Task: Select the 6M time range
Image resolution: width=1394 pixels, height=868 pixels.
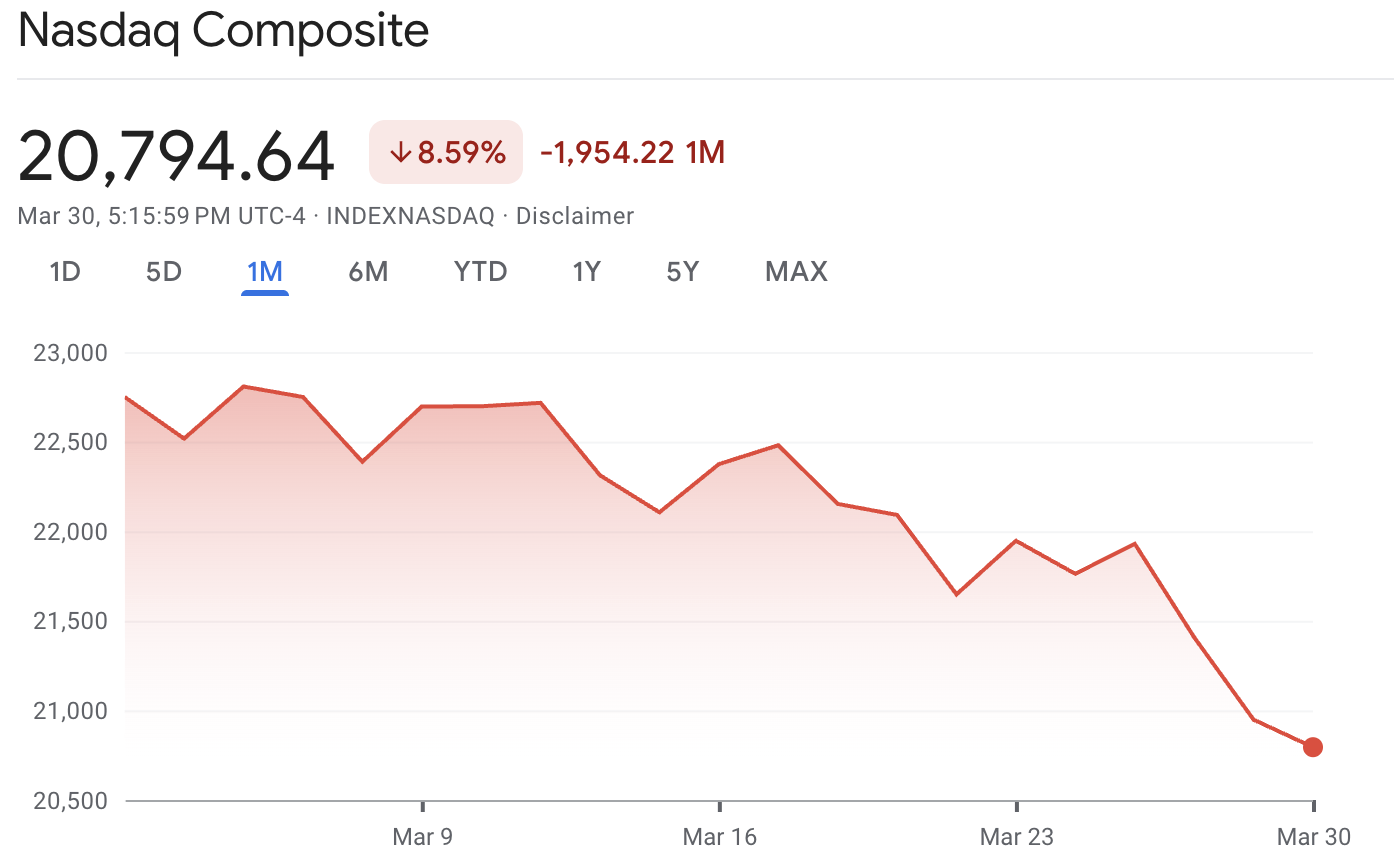Action: 368,271
